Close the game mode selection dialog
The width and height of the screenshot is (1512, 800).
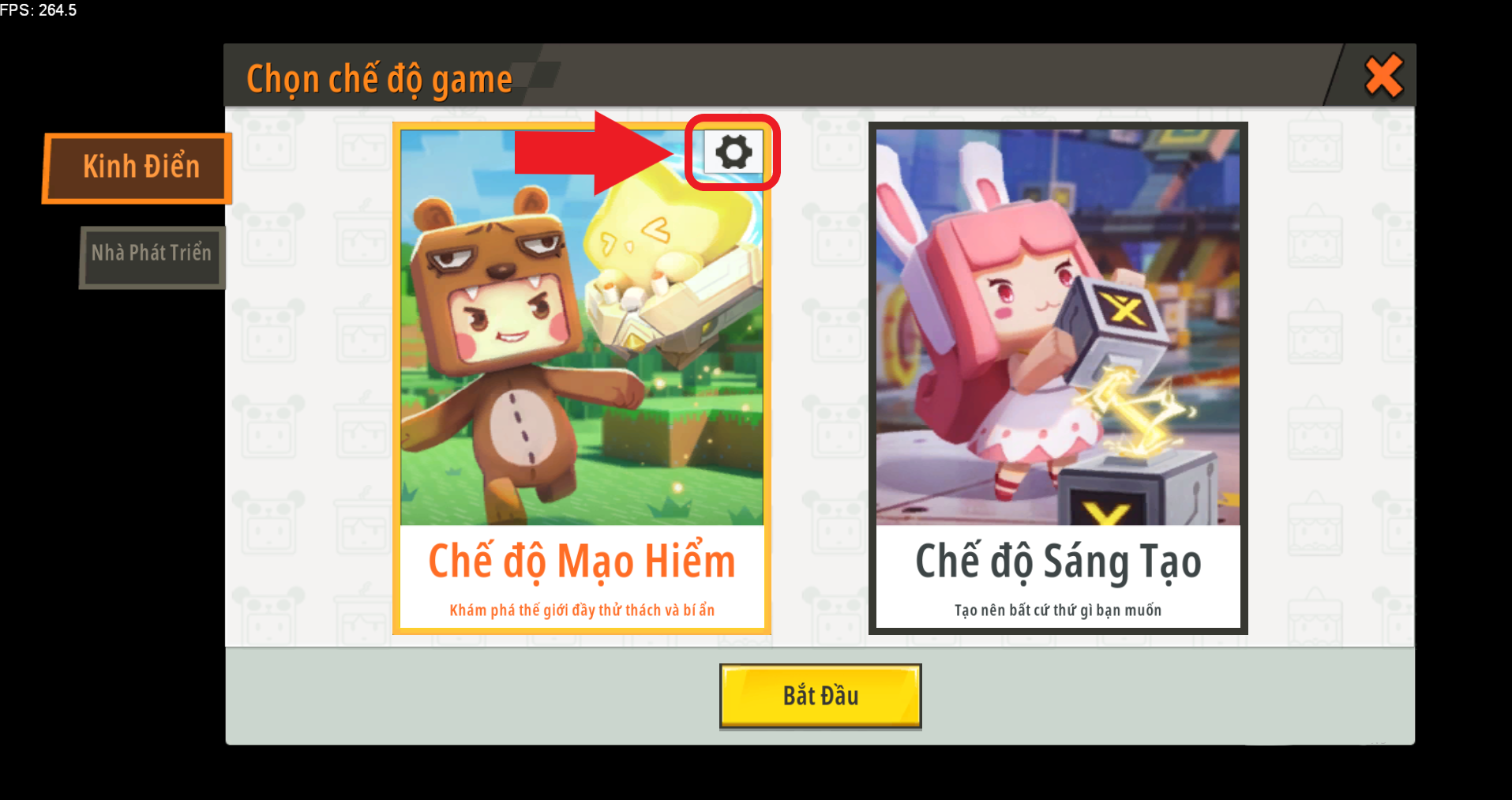[1383, 76]
